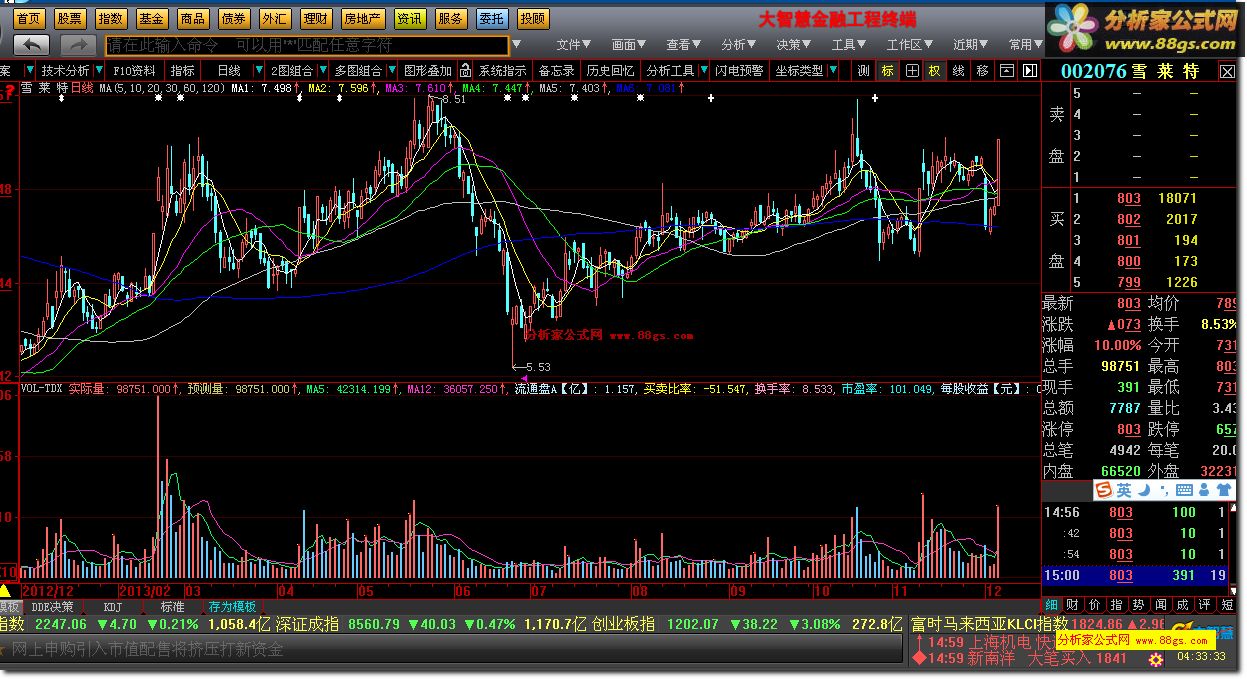Viewport: 1247px width, 679px height.
Task: Toggle the 标 marker button
Action: coord(887,71)
